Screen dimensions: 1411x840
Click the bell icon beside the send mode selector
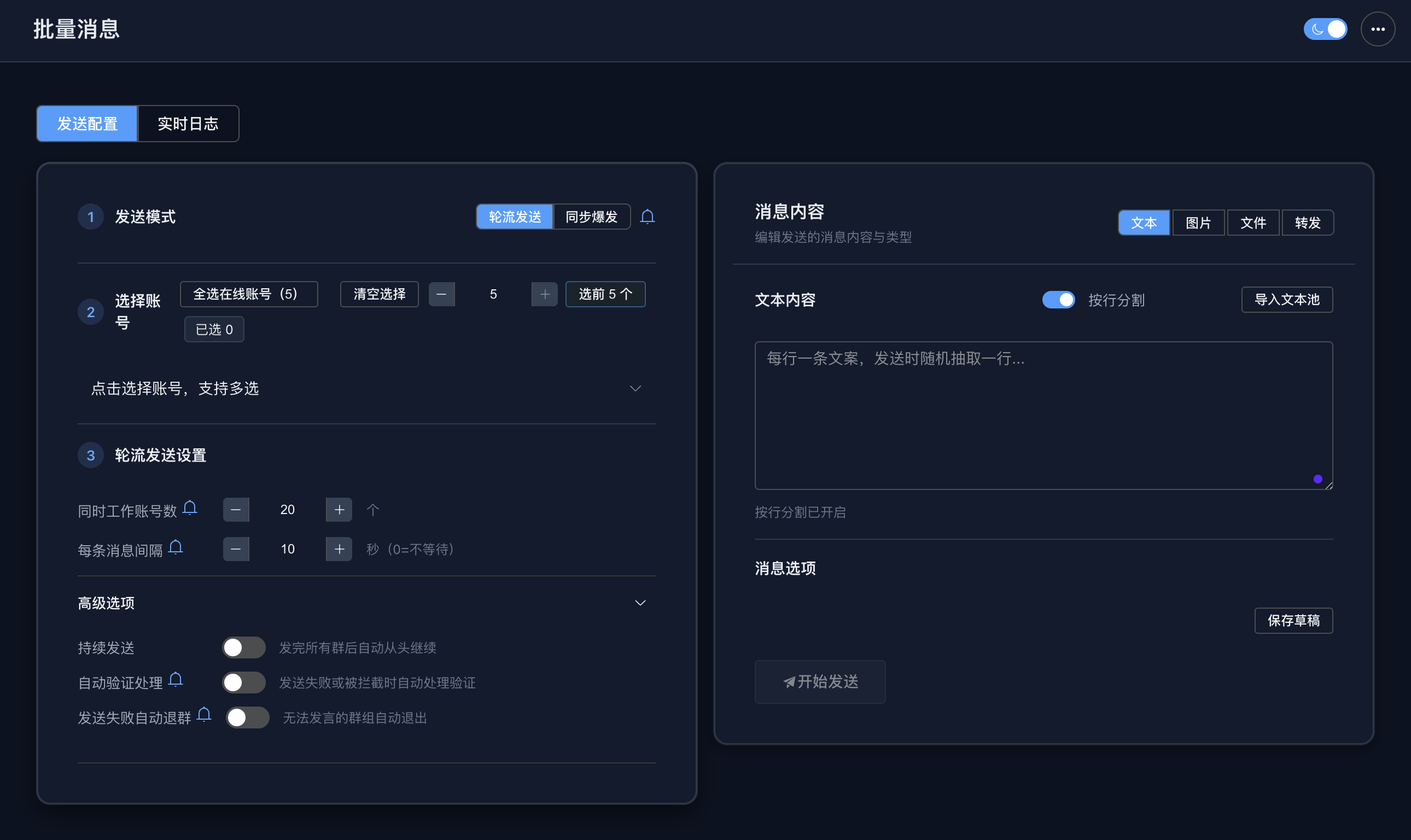(647, 216)
